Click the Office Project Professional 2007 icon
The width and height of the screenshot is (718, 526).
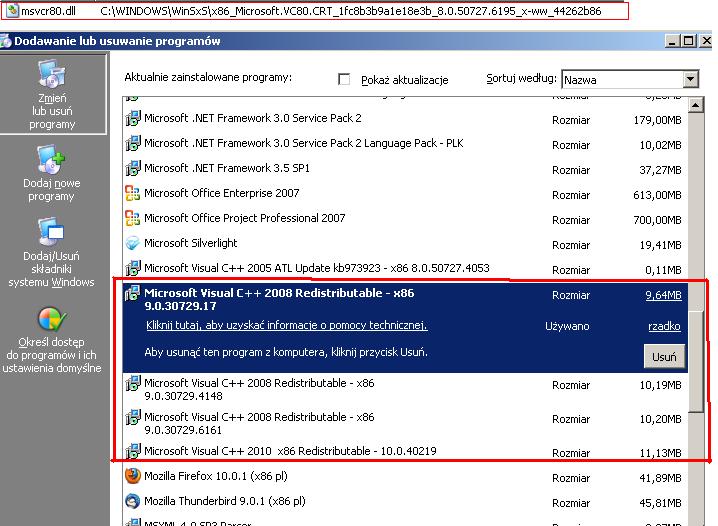[132, 218]
